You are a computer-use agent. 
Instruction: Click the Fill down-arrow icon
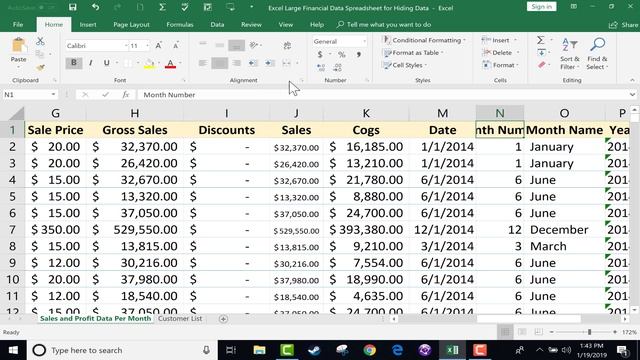point(541,53)
